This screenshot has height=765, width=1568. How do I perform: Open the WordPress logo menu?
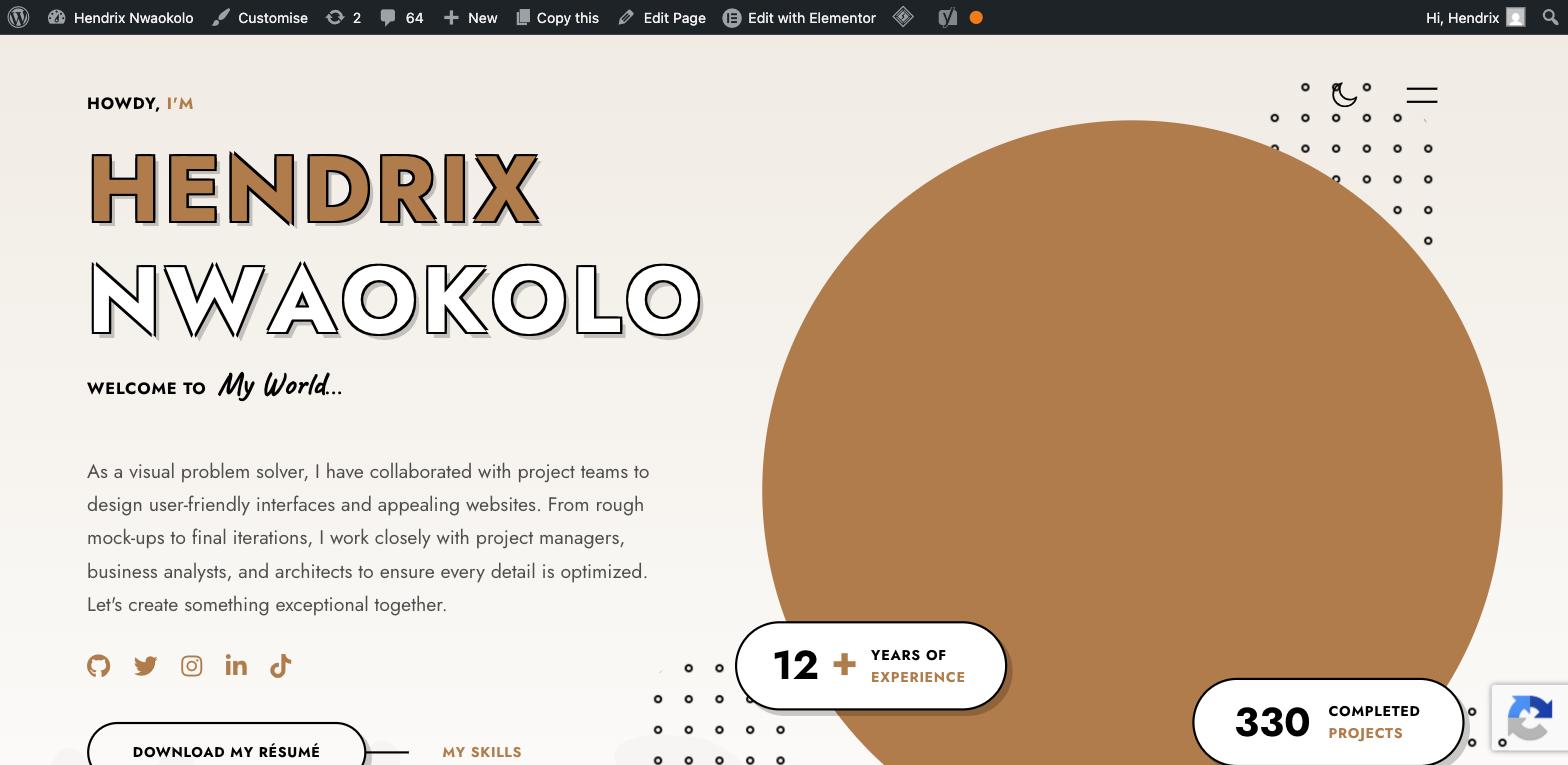(x=18, y=17)
